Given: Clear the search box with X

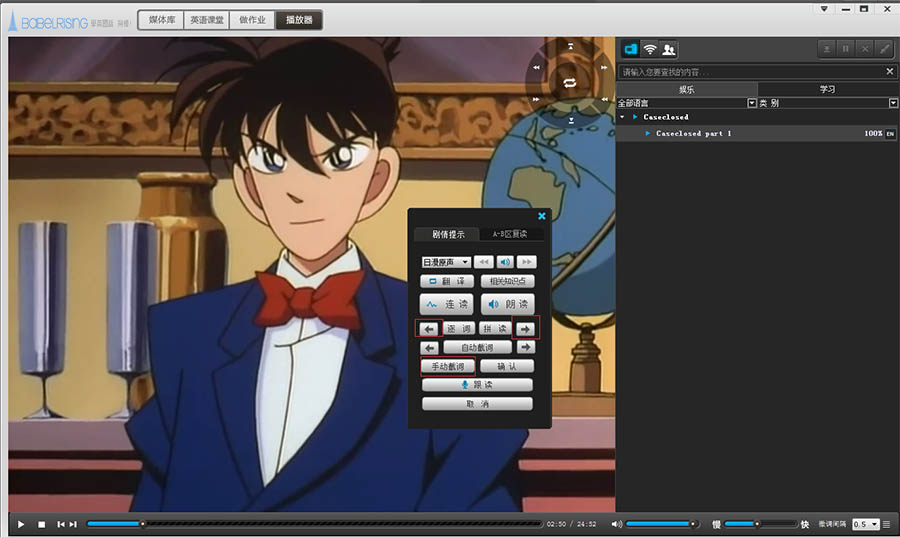Looking at the screenshot, I should (x=890, y=72).
